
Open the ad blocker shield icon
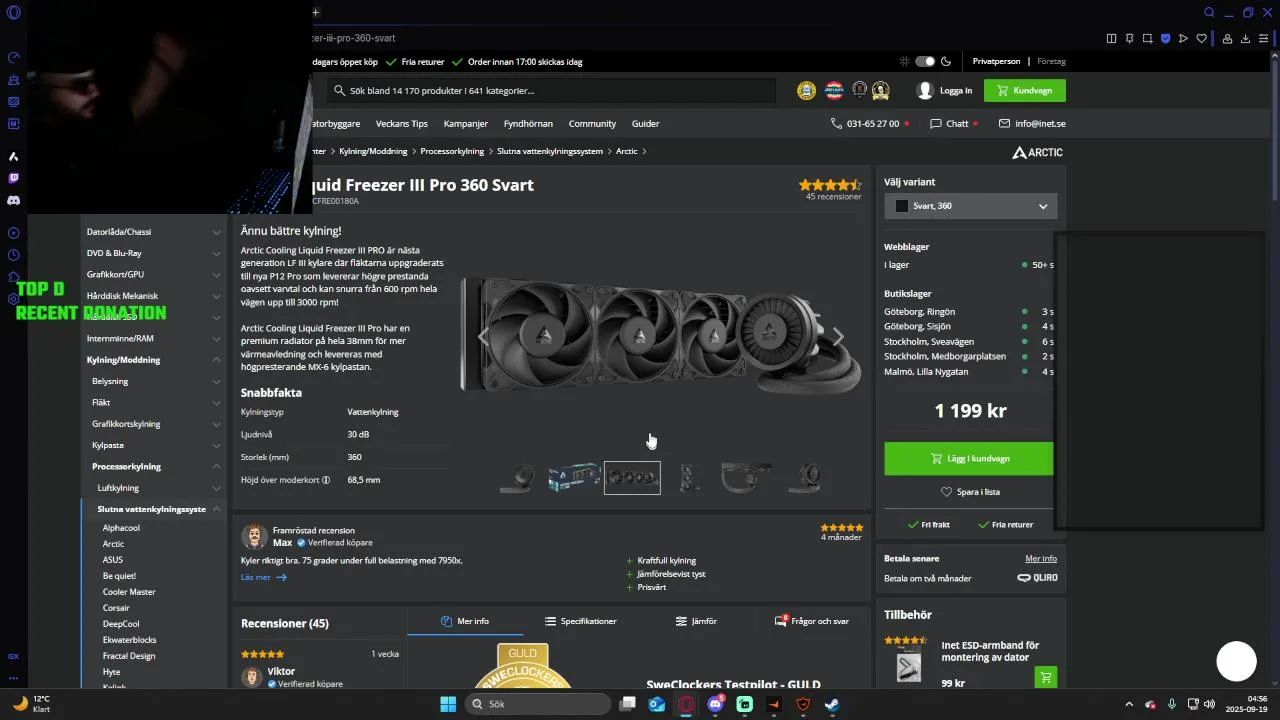(1165, 39)
